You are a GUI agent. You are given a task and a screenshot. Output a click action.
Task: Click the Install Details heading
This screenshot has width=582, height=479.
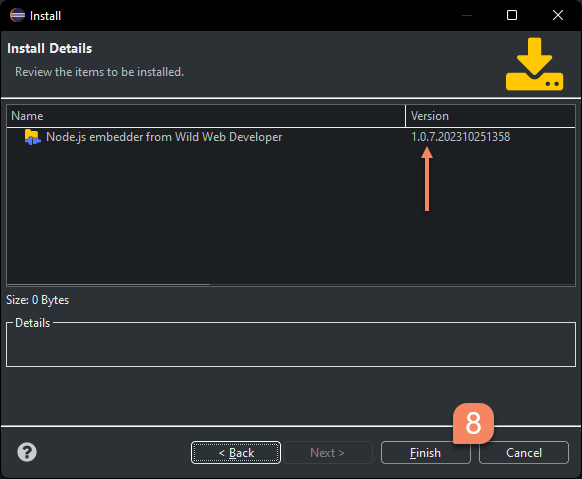50,49
